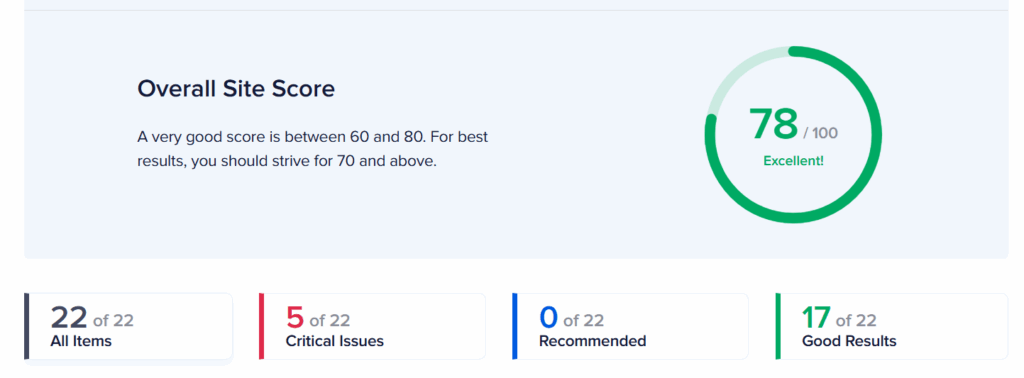
Task: Click the blue 0 recommended count
Action: [549, 317]
